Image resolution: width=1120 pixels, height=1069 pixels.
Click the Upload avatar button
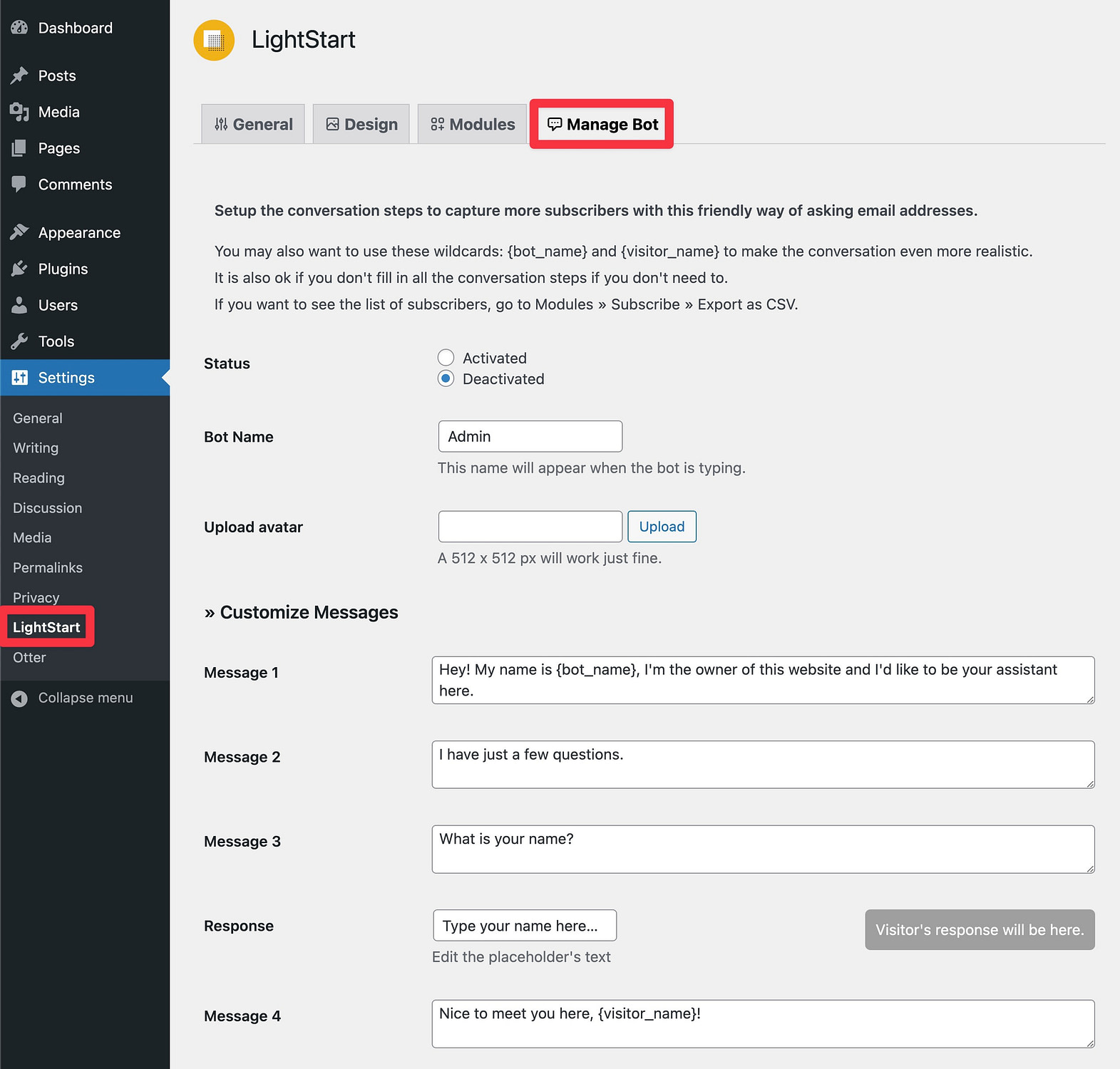(662, 527)
